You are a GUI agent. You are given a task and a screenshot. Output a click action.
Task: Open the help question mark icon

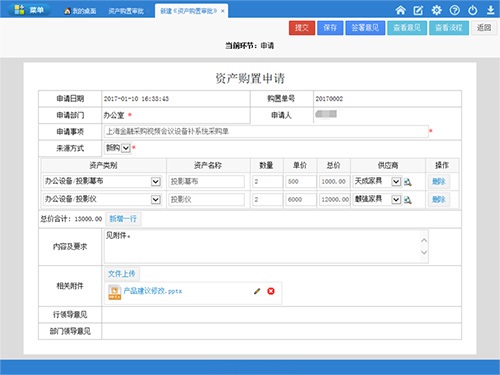tap(454, 10)
